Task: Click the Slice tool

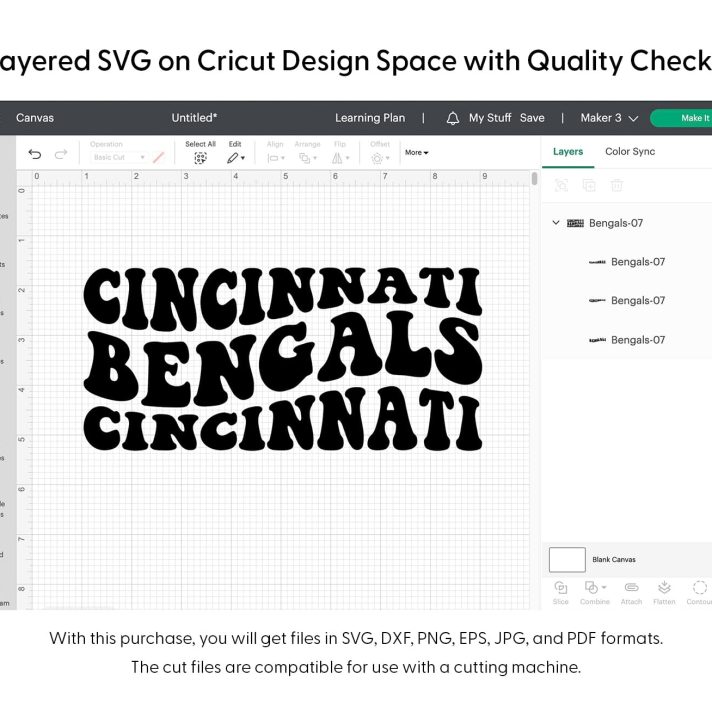Action: pyautogui.click(x=561, y=592)
